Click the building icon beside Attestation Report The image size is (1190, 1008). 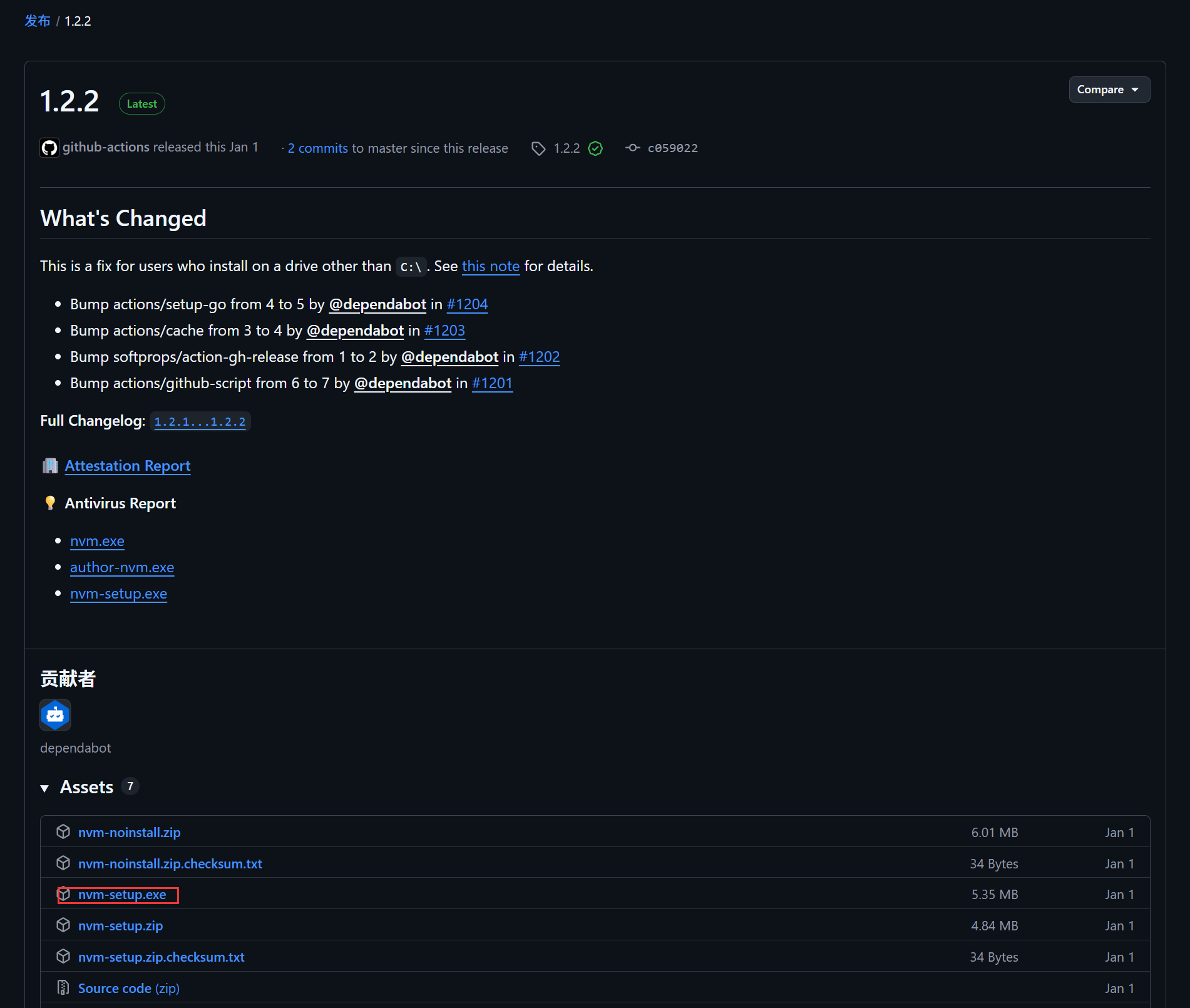tap(50, 466)
